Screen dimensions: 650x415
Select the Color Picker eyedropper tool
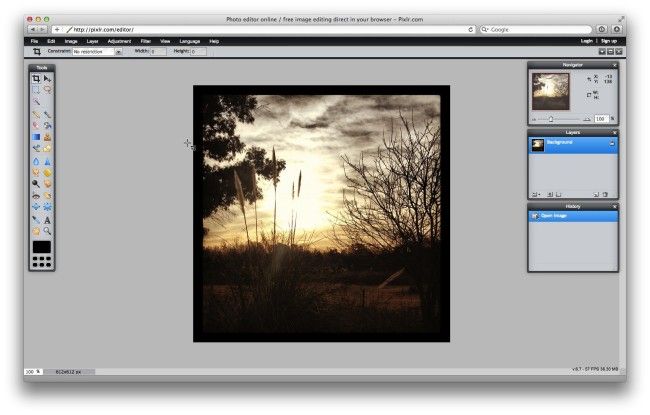[36, 220]
